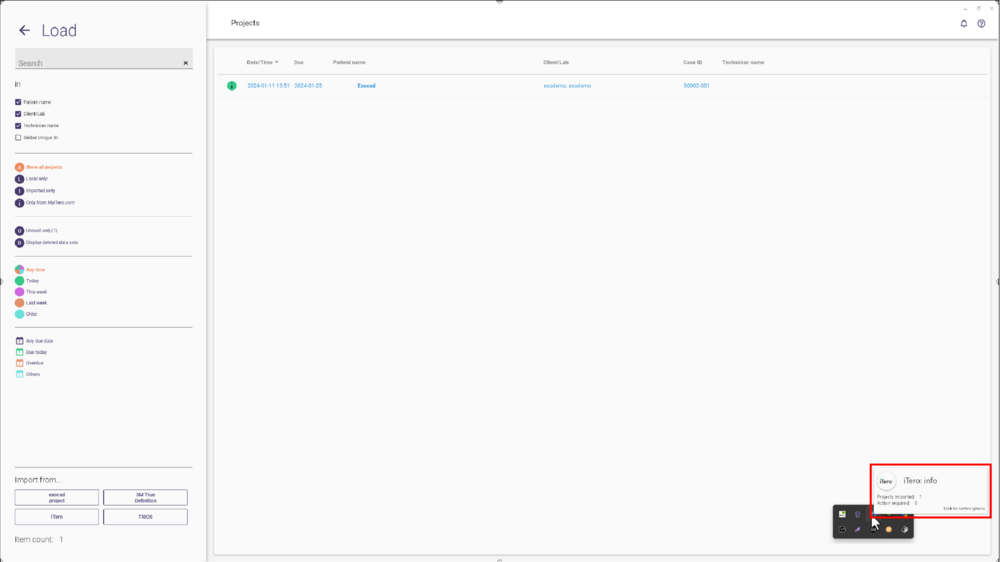Select the Any due date calendar filter
The width and height of the screenshot is (1000, 562).
34,341
